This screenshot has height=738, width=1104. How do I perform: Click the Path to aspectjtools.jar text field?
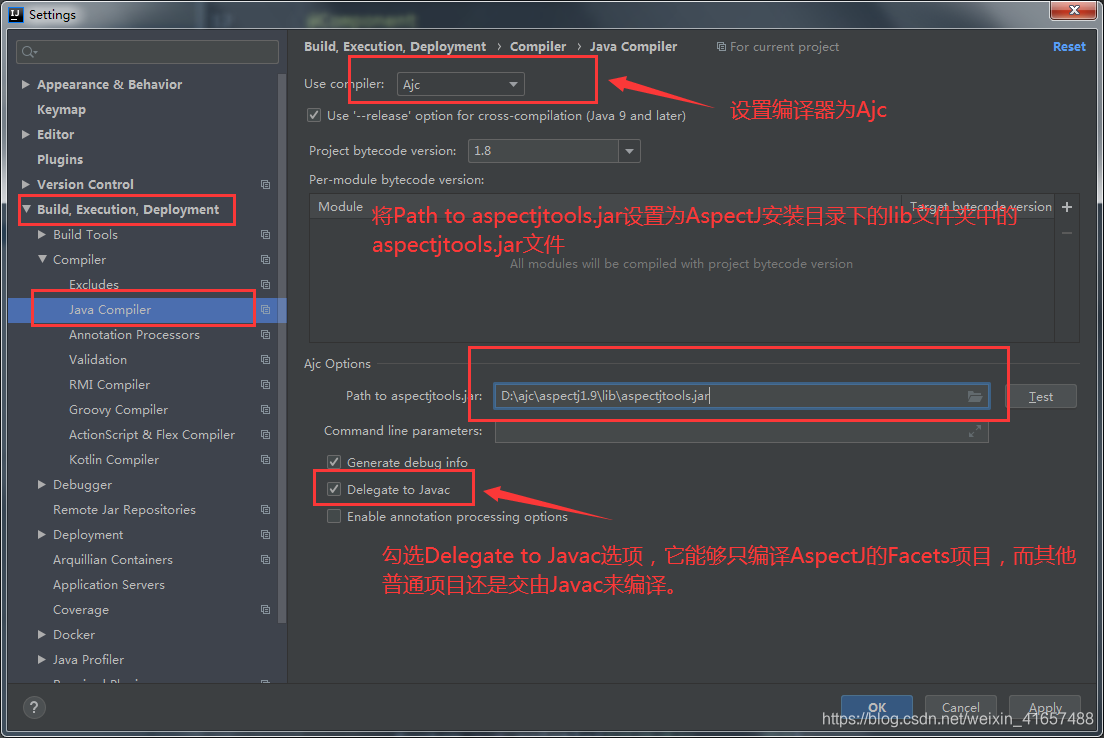(741, 396)
